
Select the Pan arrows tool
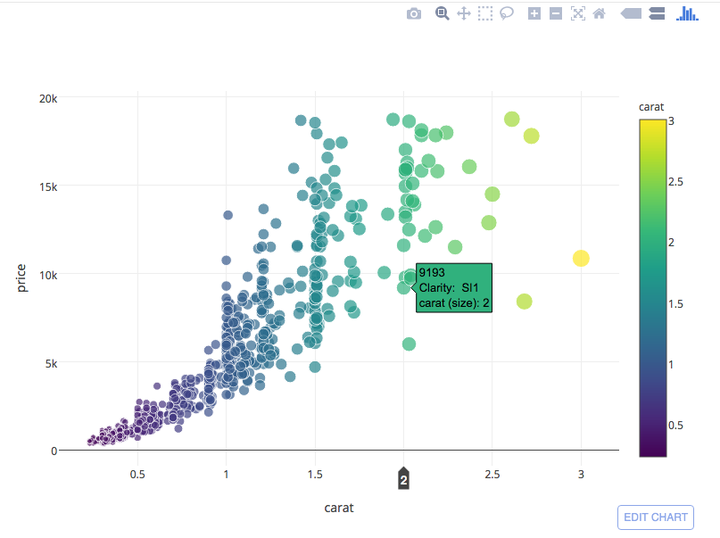tap(464, 14)
